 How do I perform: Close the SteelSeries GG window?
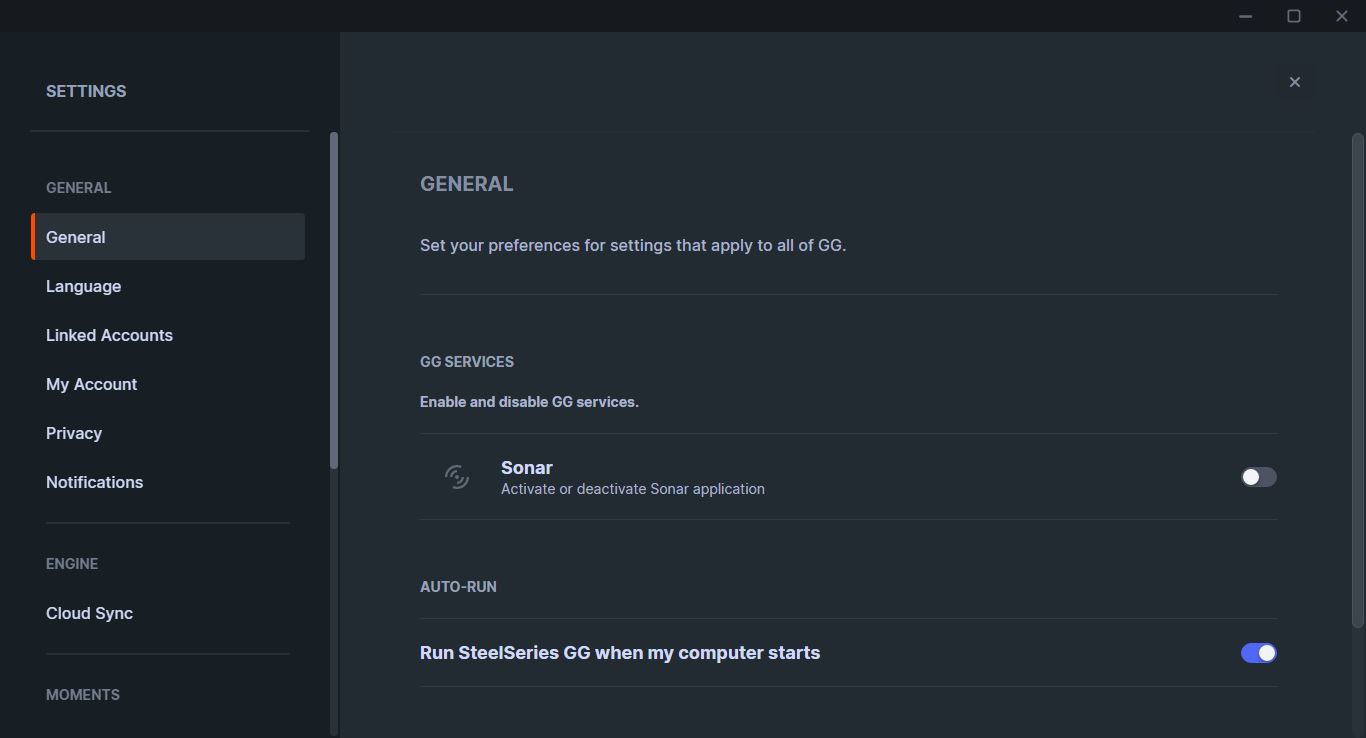(1342, 16)
